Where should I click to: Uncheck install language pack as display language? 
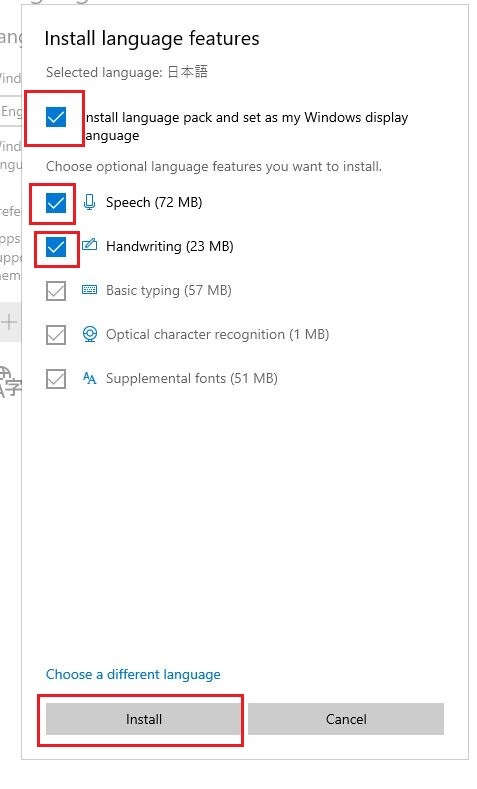coord(56,118)
